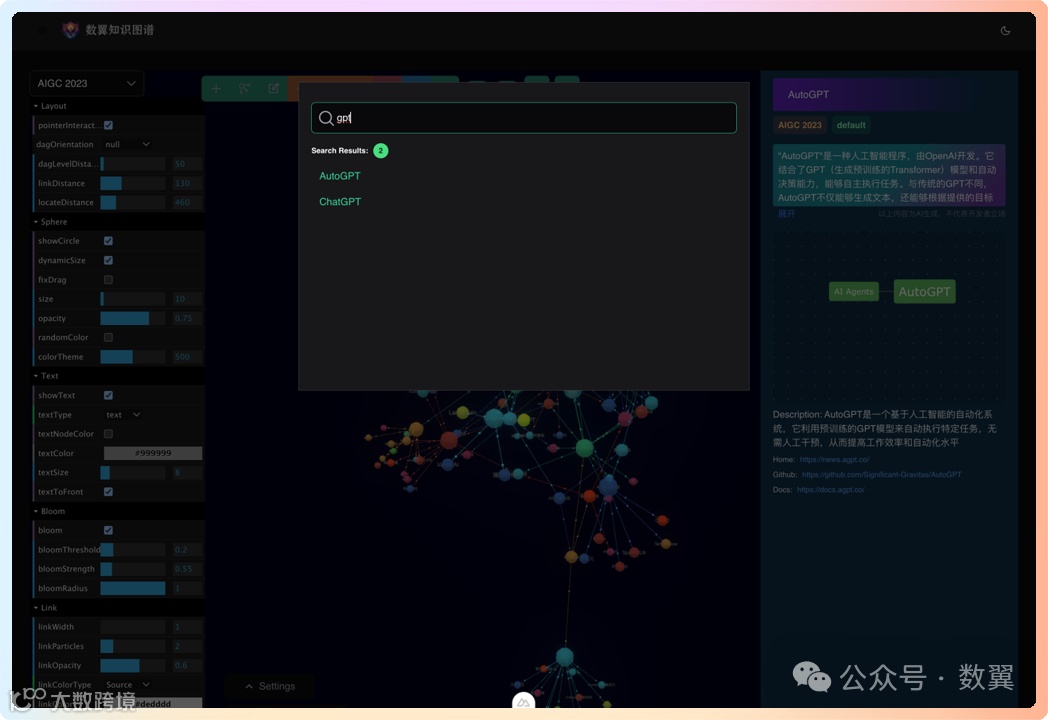Click 展开 to expand the description
This screenshot has height=720, width=1048.
[786, 213]
